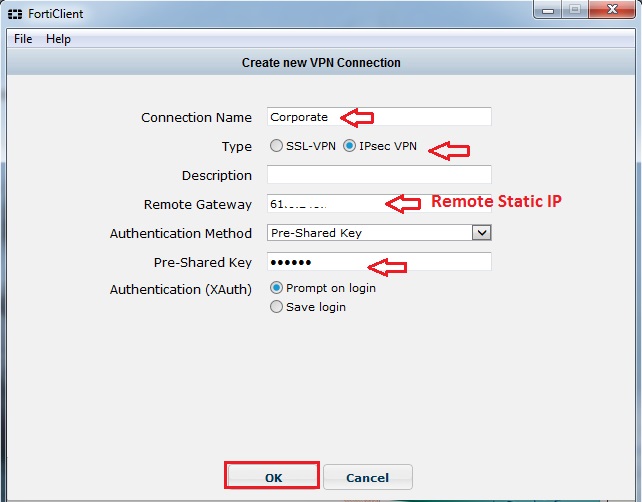The width and height of the screenshot is (642, 502).
Task: Click the Pre-Shared Key password field
Action: click(x=379, y=262)
